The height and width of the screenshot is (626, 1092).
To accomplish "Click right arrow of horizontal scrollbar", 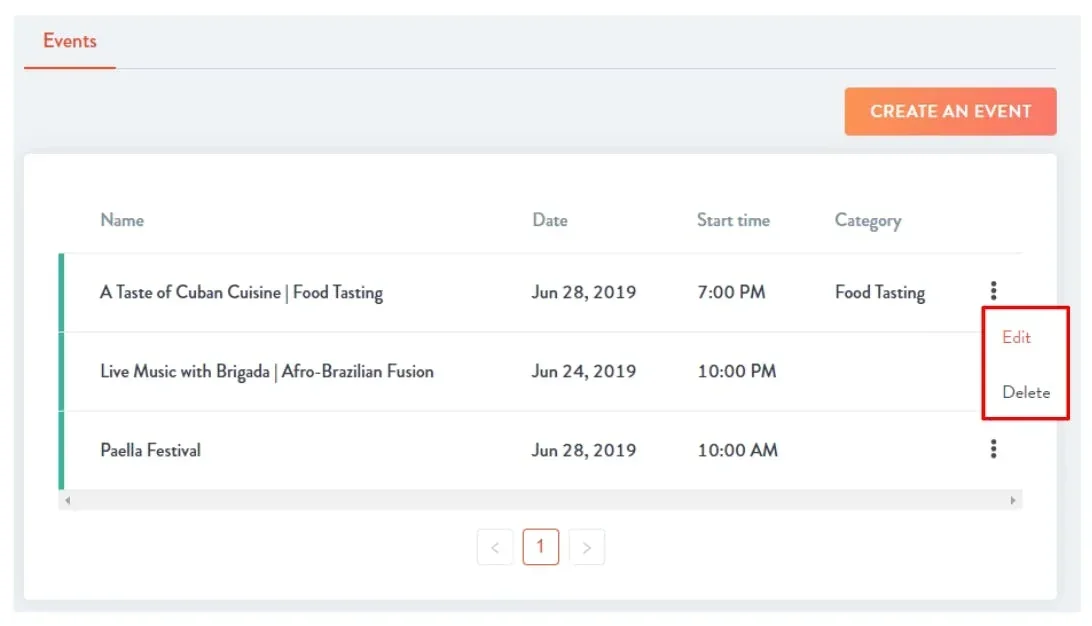I will (1013, 500).
